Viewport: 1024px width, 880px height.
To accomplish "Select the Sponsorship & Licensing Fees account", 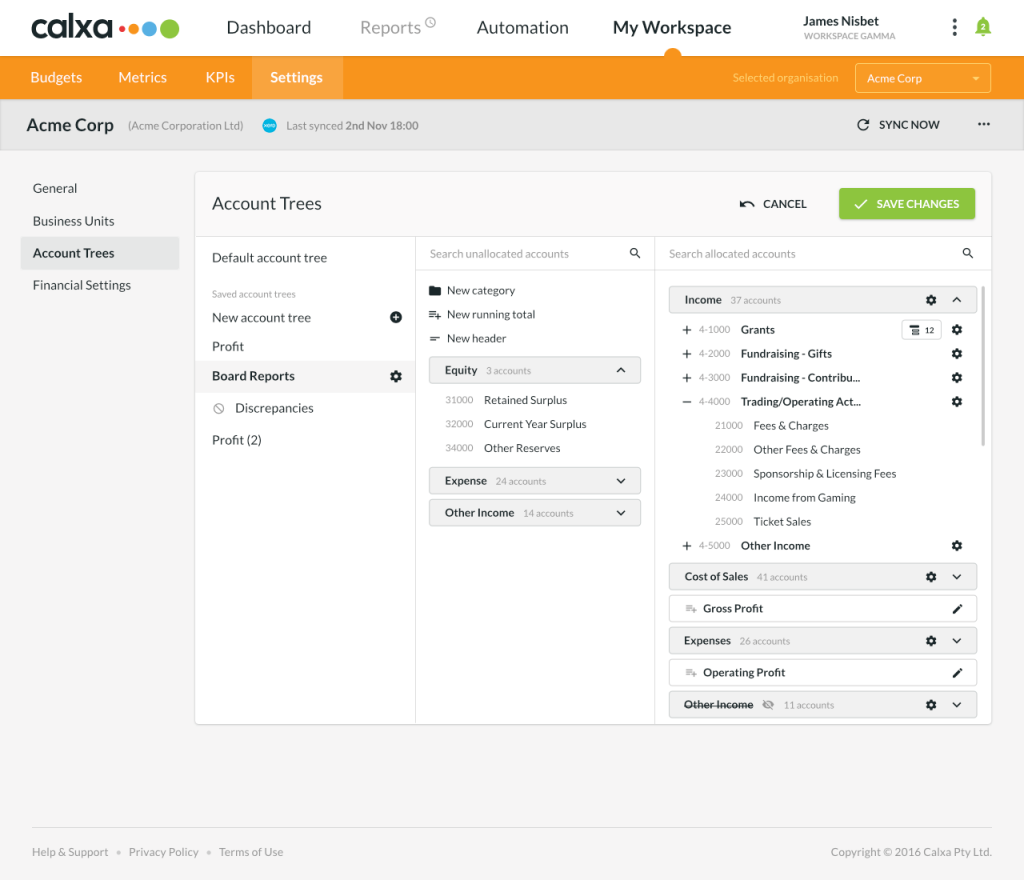I will click(x=824, y=474).
